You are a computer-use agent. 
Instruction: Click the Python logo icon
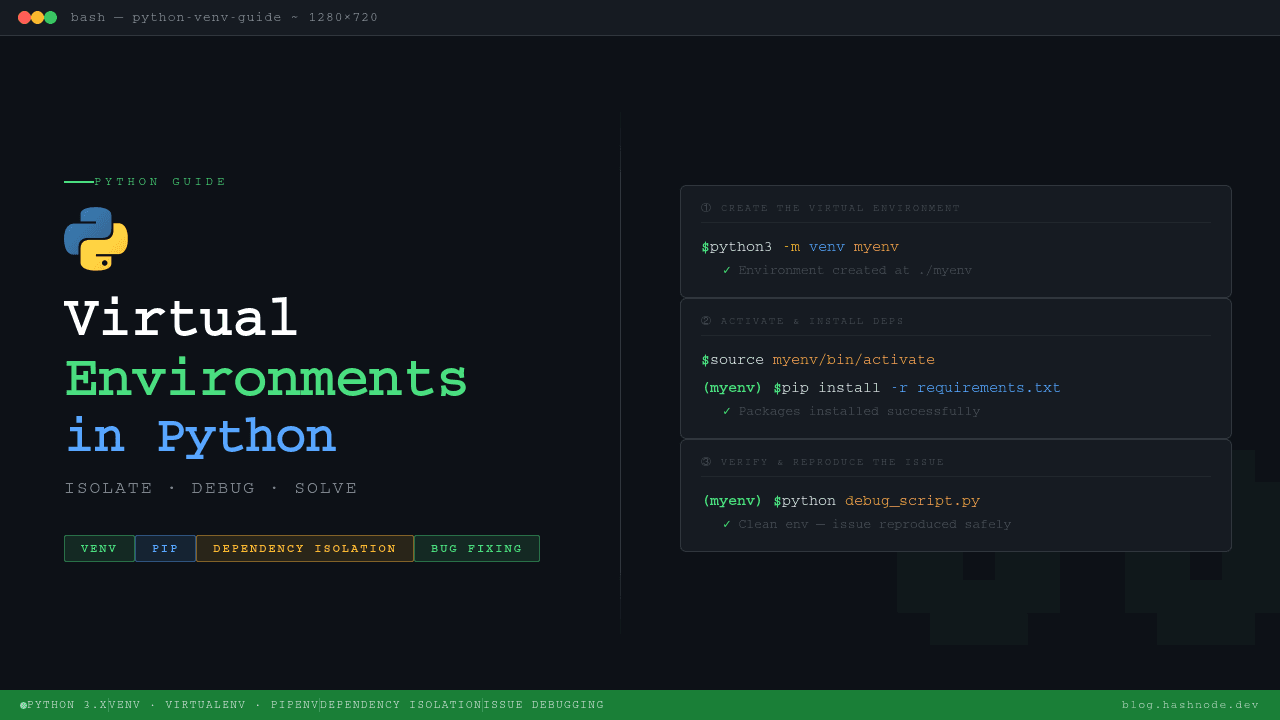click(x=96, y=239)
